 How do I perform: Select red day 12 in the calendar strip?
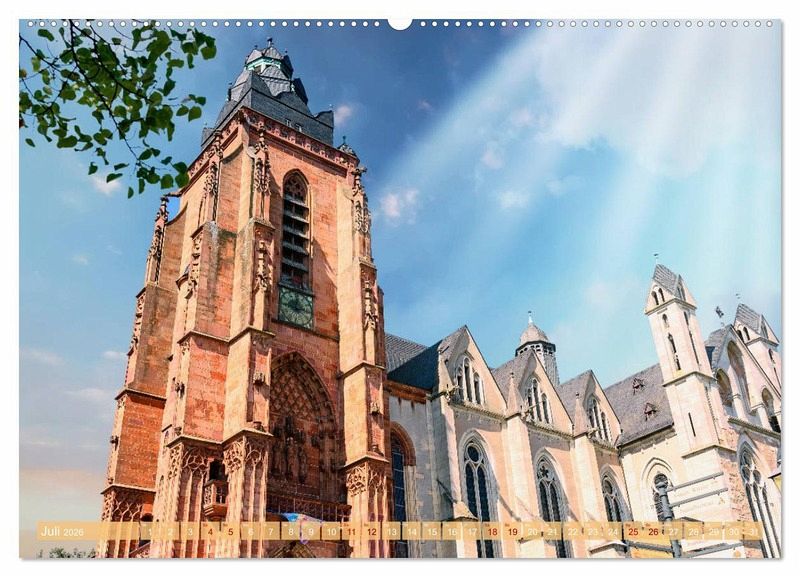pyautogui.click(x=371, y=531)
